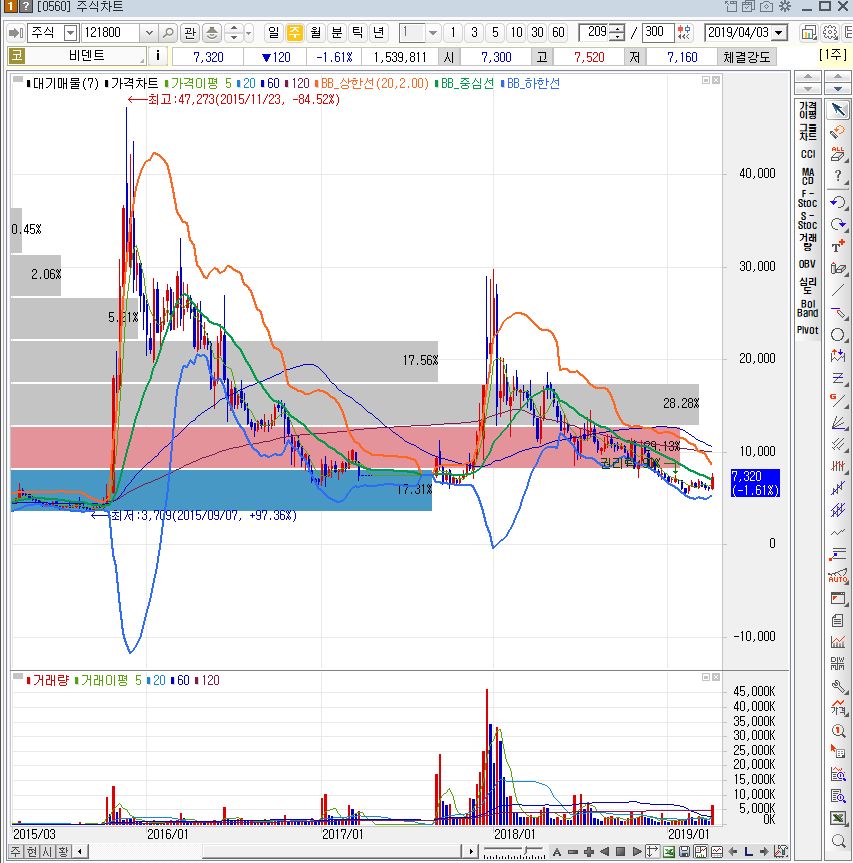Viewport: 853px width, 863px height.
Task: Click the scrollbar left arrow at bottom
Action: (x=80, y=851)
